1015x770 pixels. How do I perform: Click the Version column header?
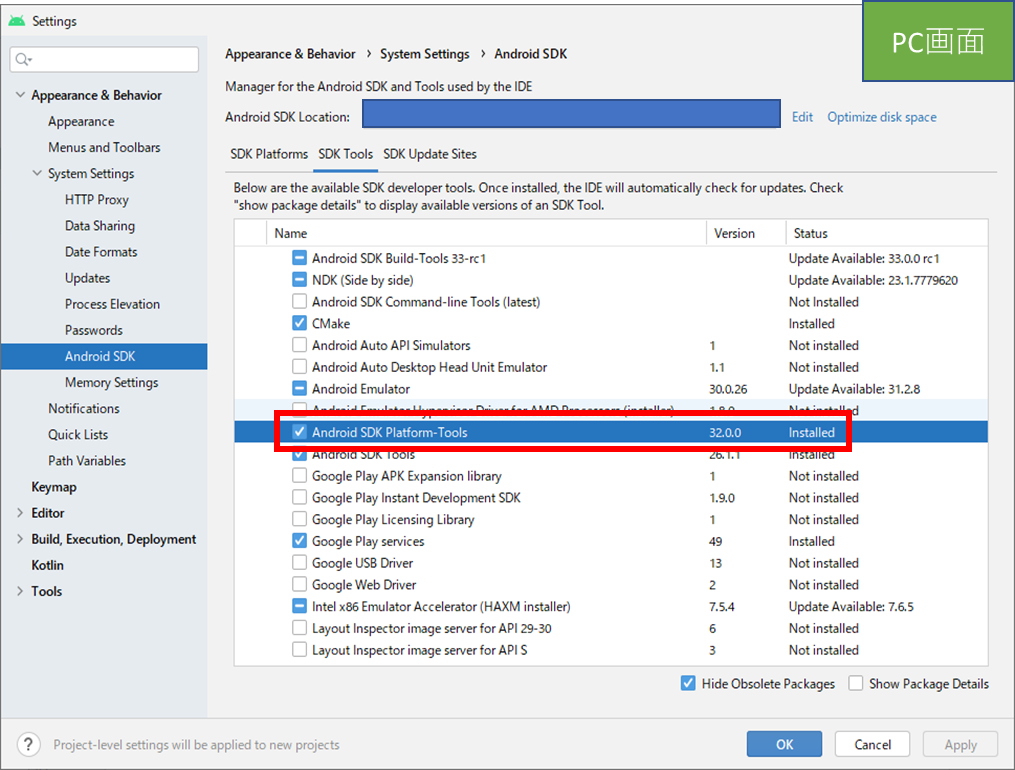(746, 233)
